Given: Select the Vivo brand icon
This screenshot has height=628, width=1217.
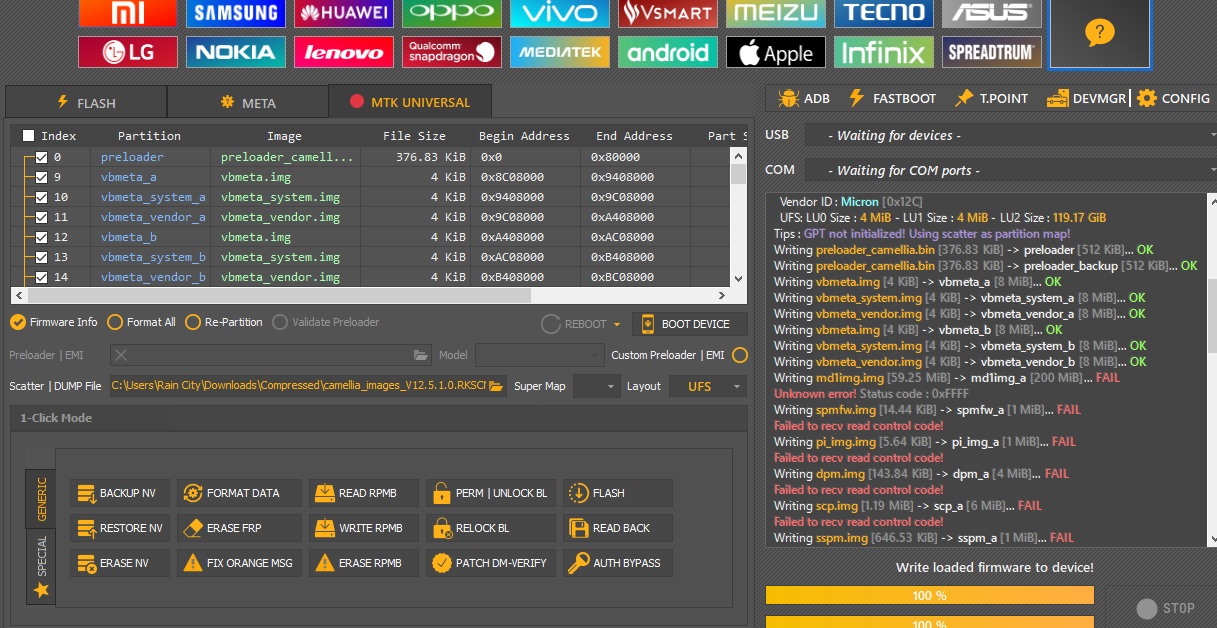Looking at the screenshot, I should coord(560,13).
